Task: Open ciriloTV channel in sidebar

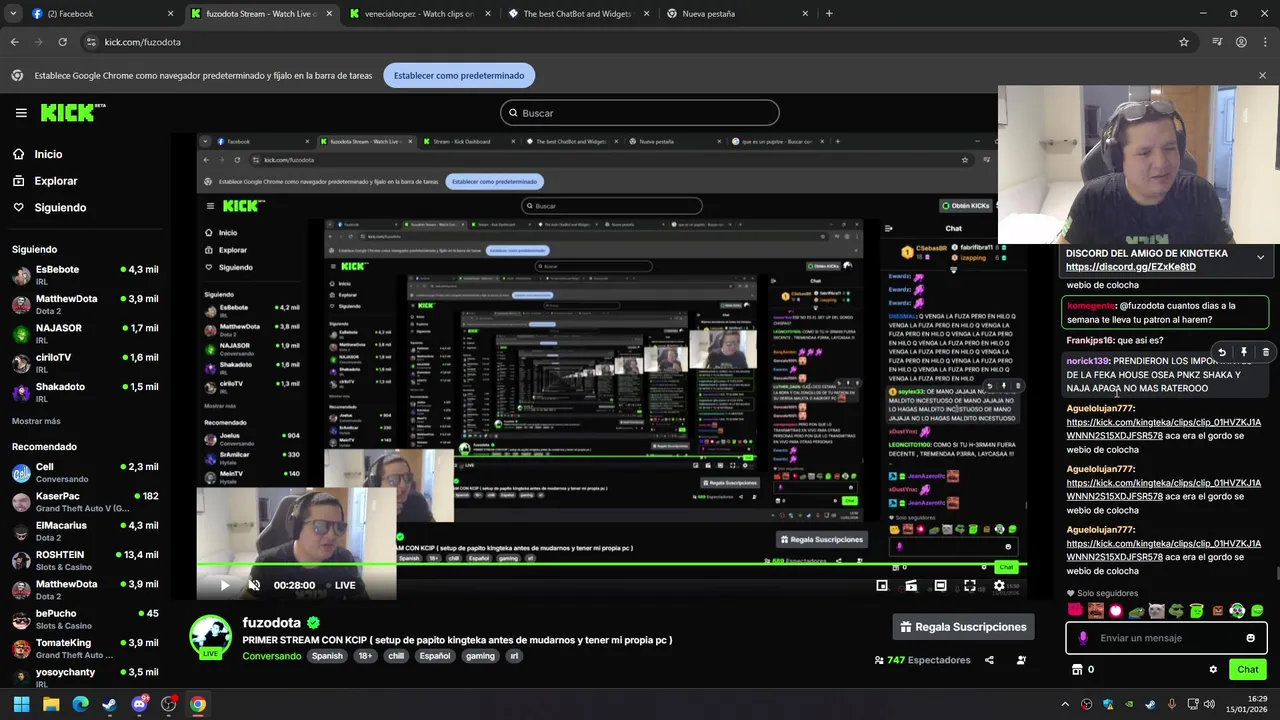Action: [x=85, y=363]
